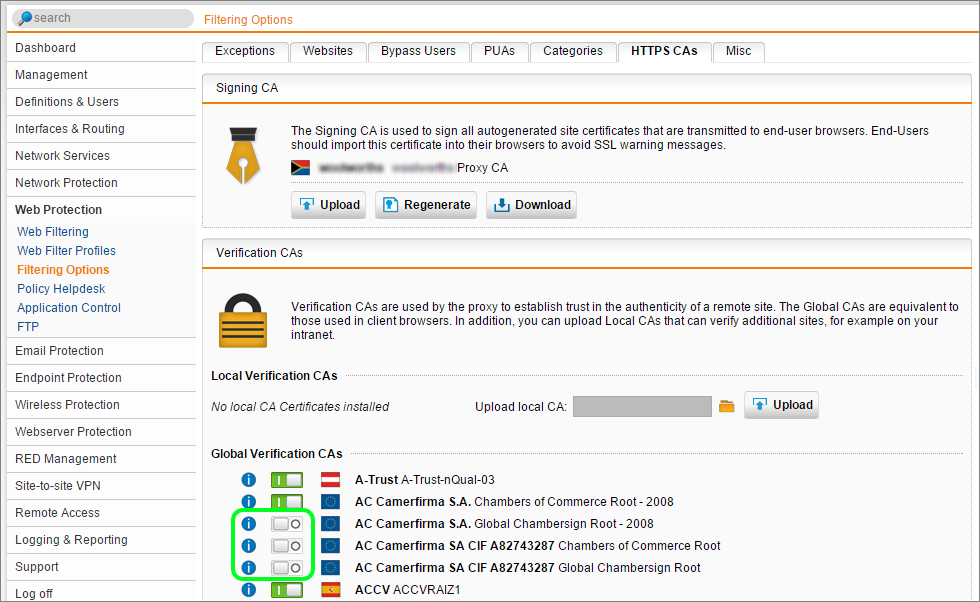980x602 pixels.
Task: Regenerate the Signing CA
Action: coord(426,205)
